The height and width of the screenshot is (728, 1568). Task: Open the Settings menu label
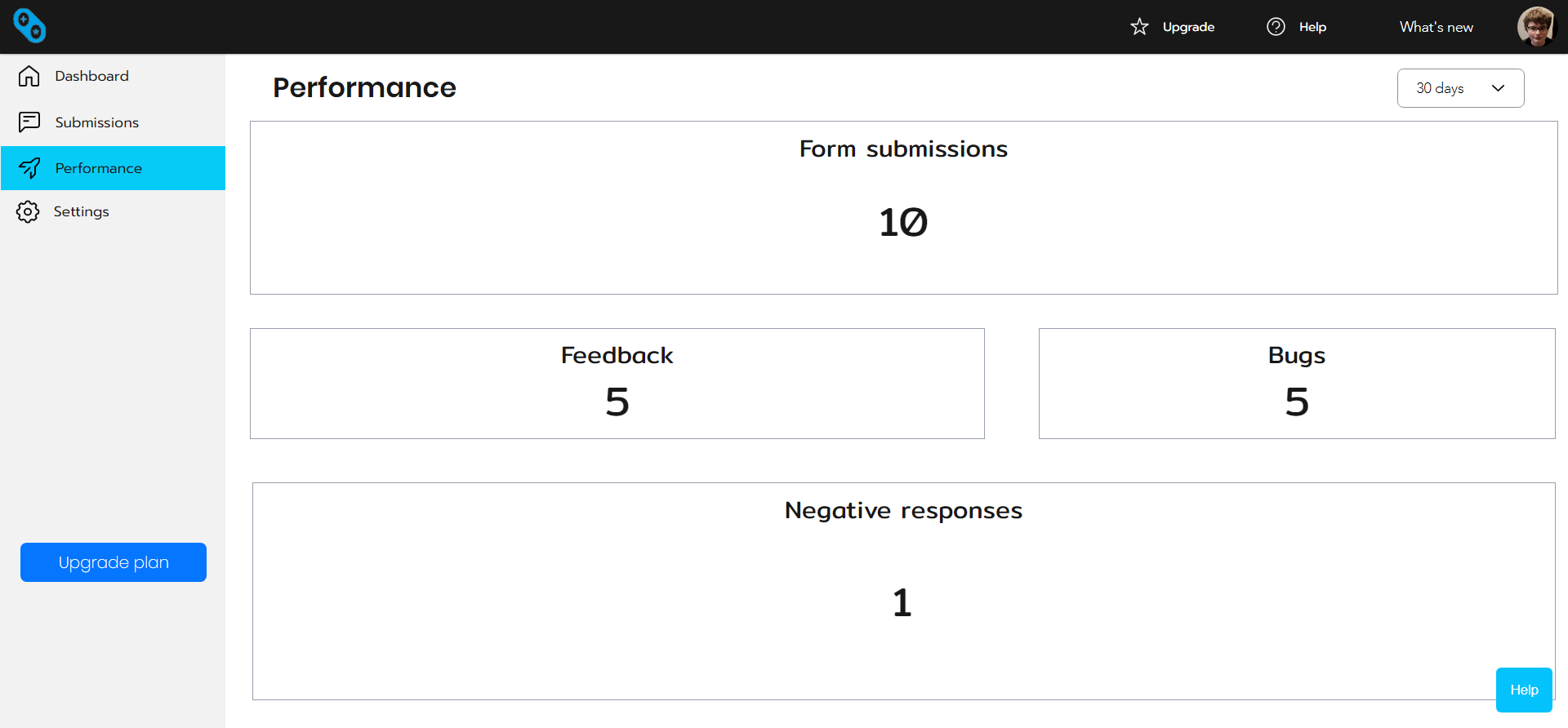click(x=81, y=212)
